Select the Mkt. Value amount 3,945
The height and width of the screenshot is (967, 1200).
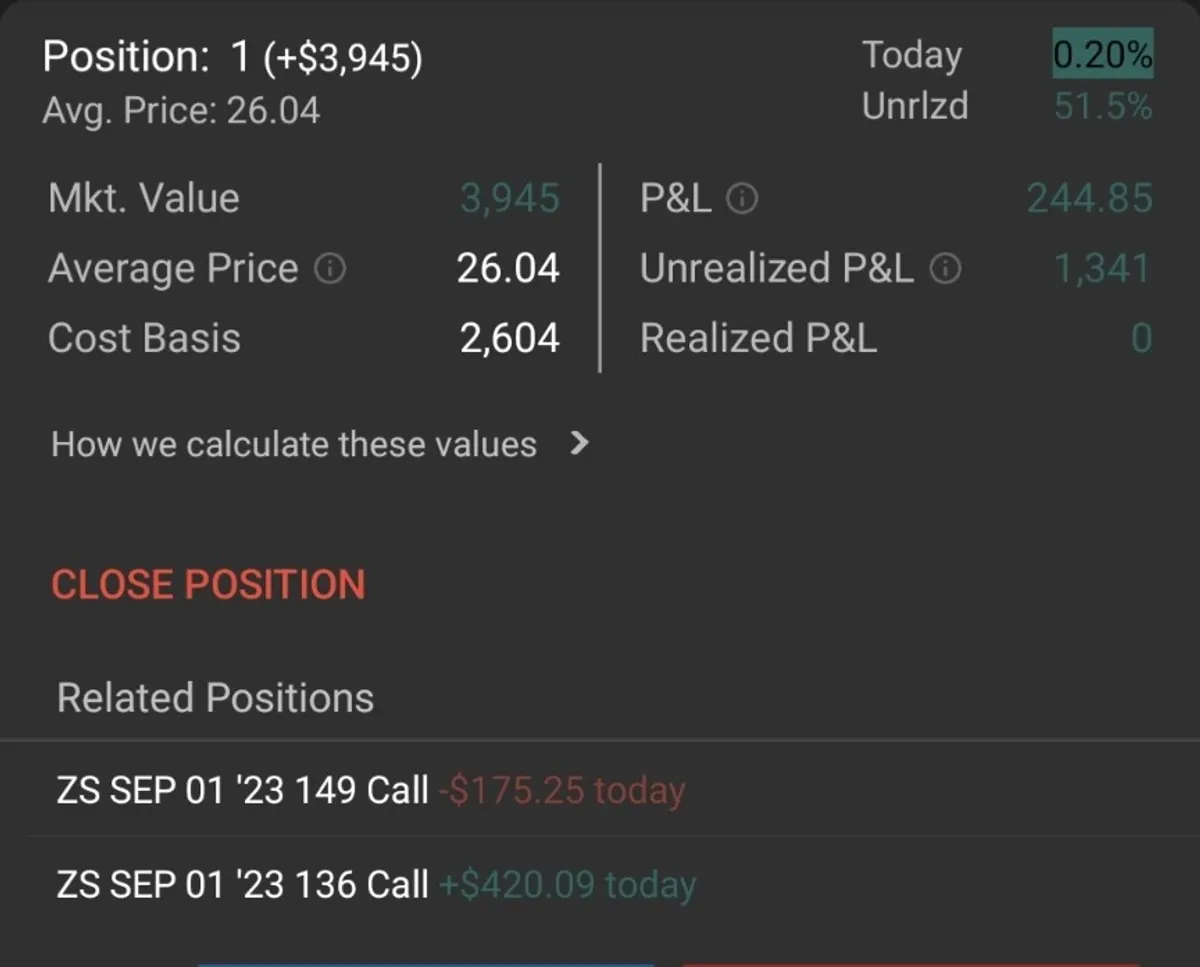(x=509, y=199)
